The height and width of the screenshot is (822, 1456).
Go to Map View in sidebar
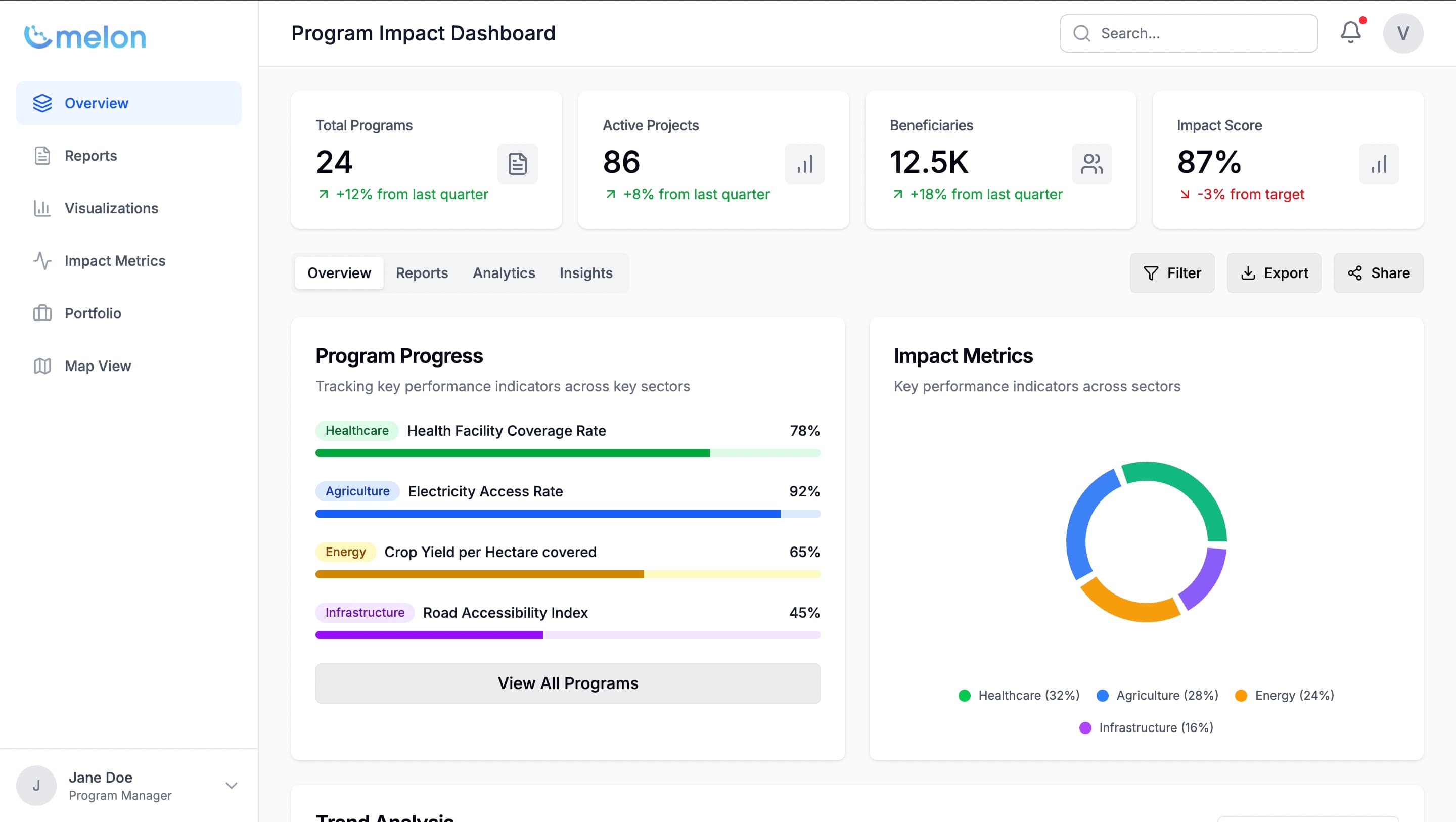pos(129,366)
